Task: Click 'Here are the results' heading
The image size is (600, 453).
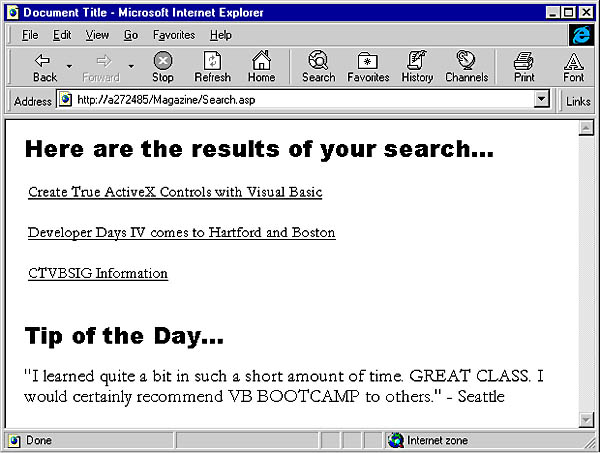Action: [259, 150]
